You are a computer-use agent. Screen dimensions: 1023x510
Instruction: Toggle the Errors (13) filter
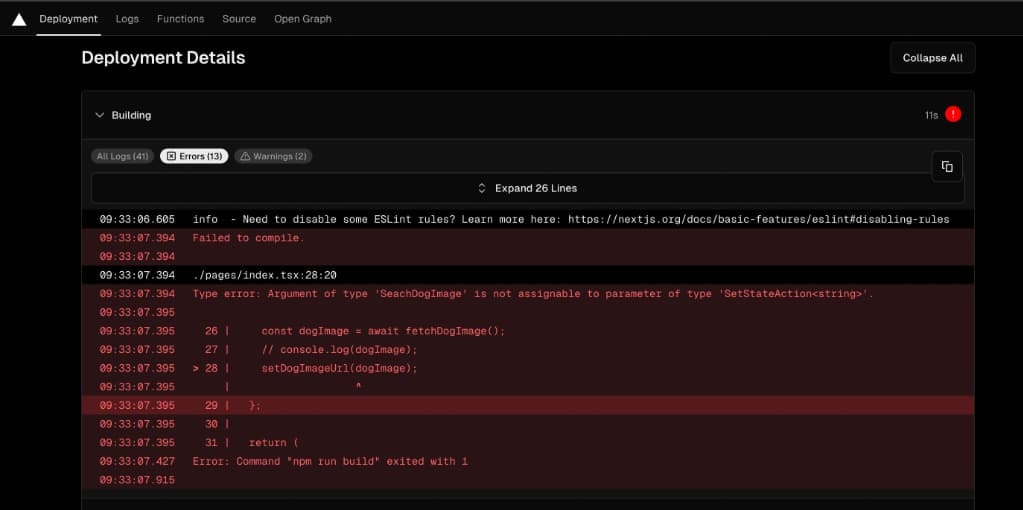click(x=194, y=157)
